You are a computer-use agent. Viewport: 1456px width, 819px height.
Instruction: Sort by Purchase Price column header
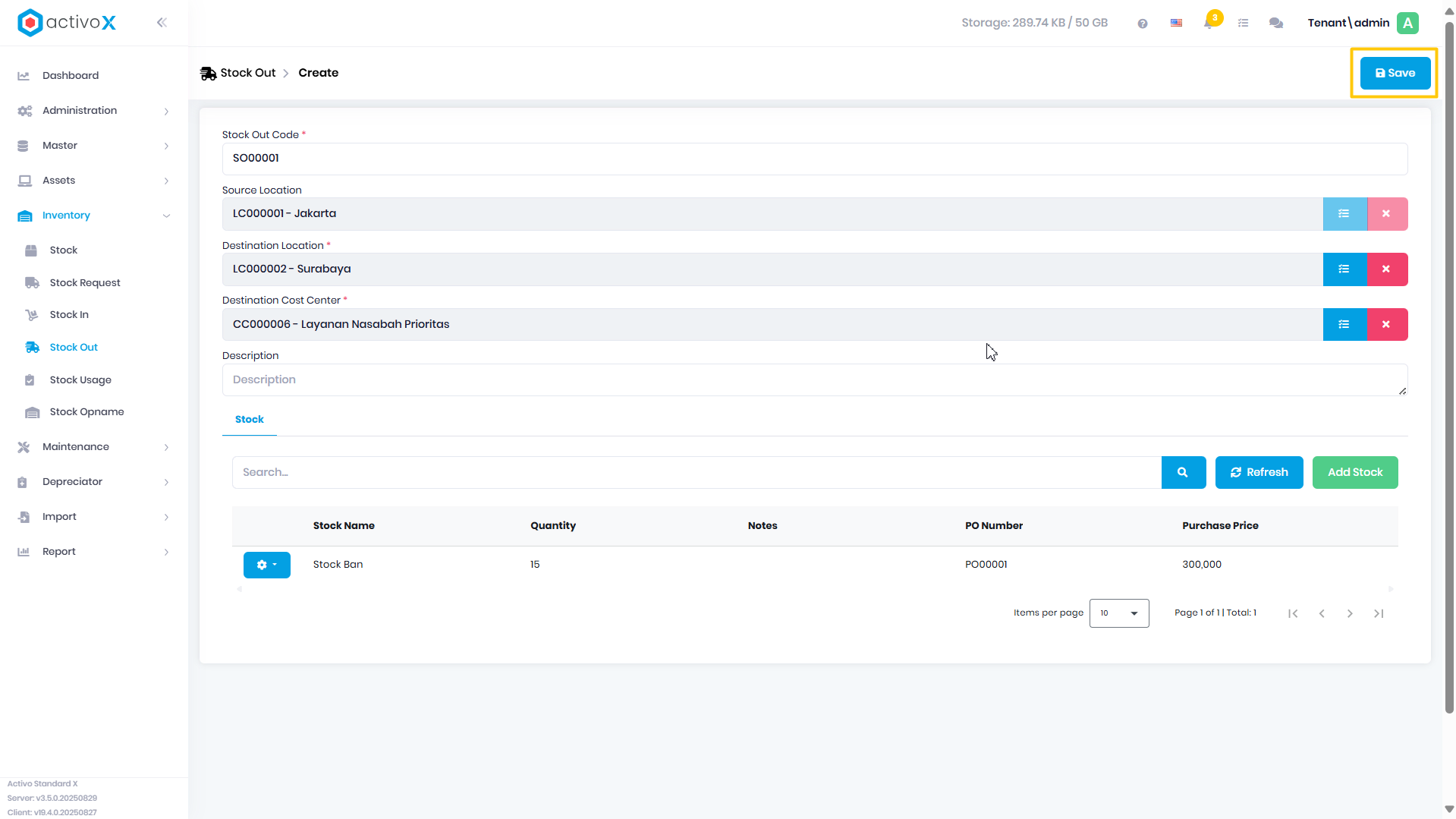click(1220, 526)
